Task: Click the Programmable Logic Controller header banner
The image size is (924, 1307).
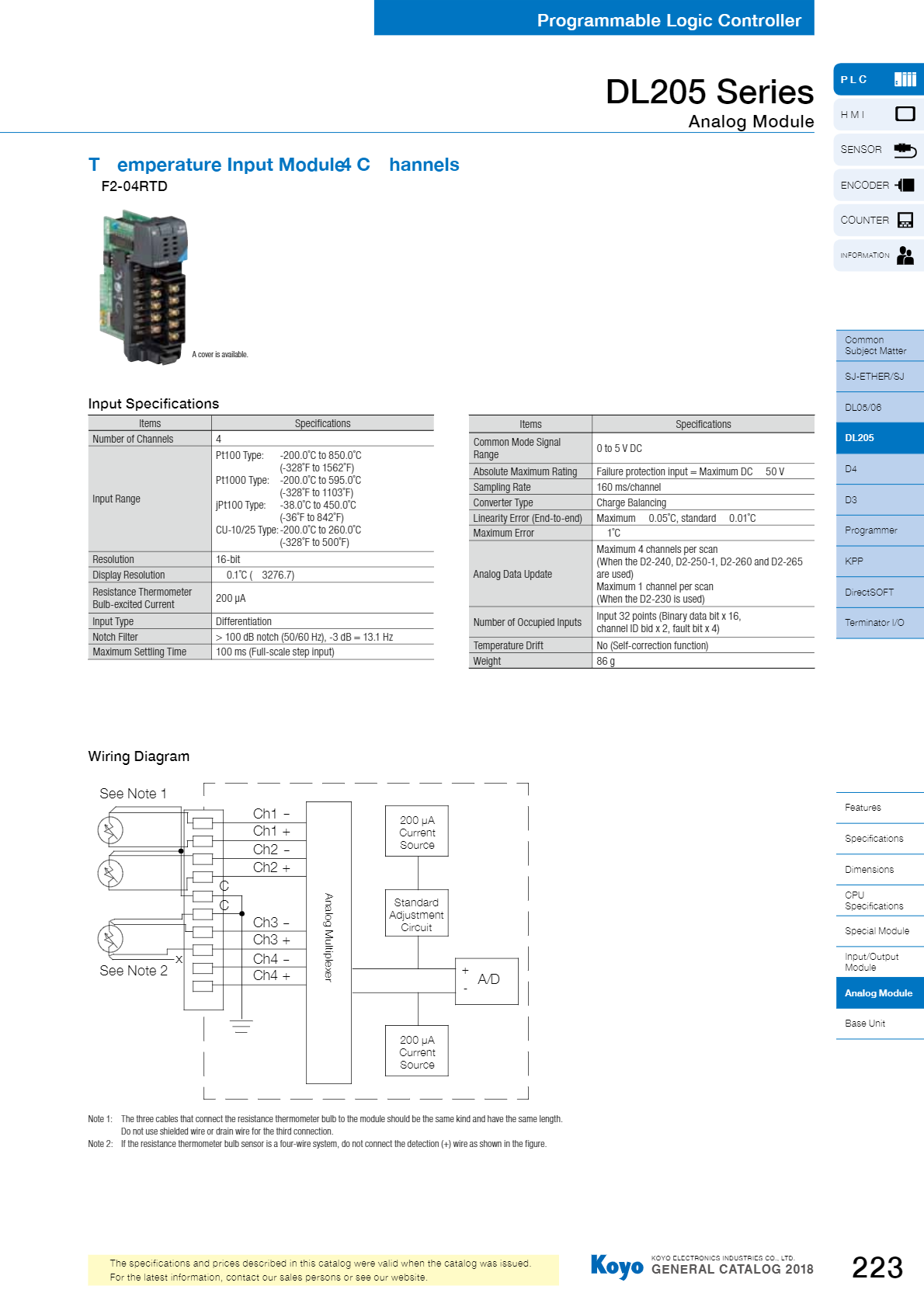Action: pyautogui.click(x=594, y=18)
